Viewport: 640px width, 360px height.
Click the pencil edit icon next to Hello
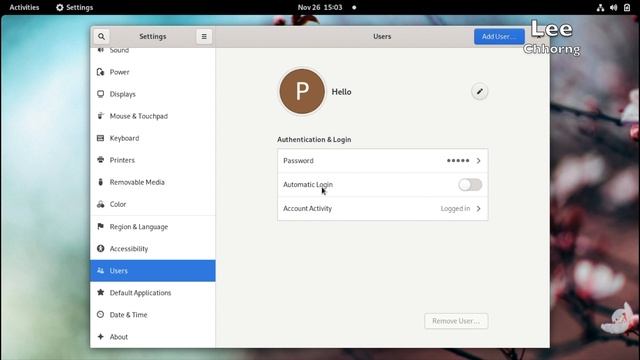coord(480,91)
